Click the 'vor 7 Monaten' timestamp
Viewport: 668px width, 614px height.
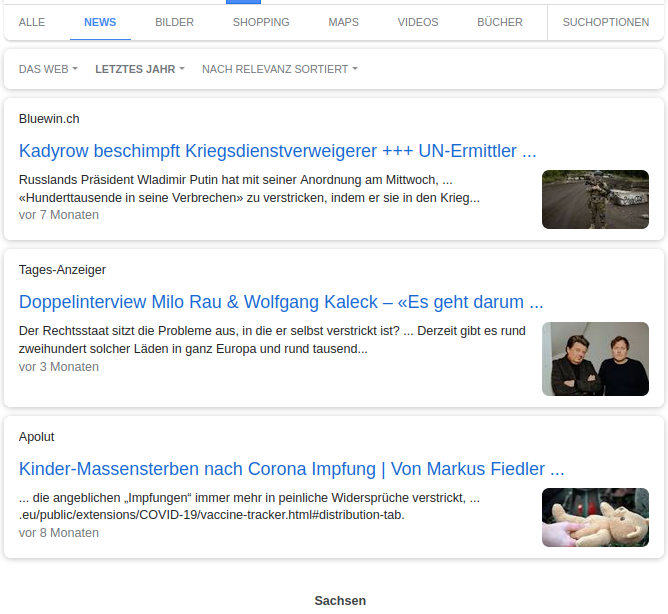59,215
